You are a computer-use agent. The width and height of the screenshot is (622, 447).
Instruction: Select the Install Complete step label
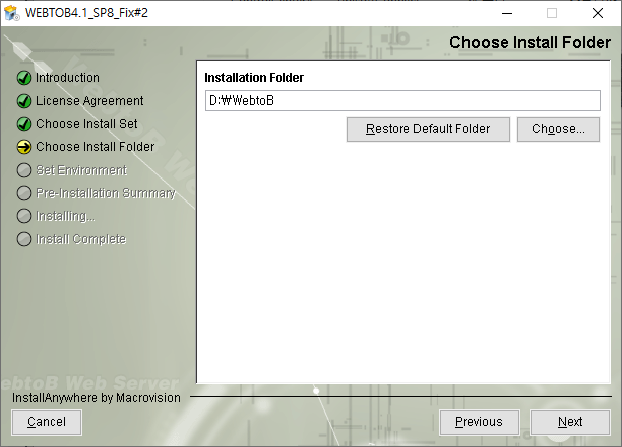pyautogui.click(x=81, y=239)
